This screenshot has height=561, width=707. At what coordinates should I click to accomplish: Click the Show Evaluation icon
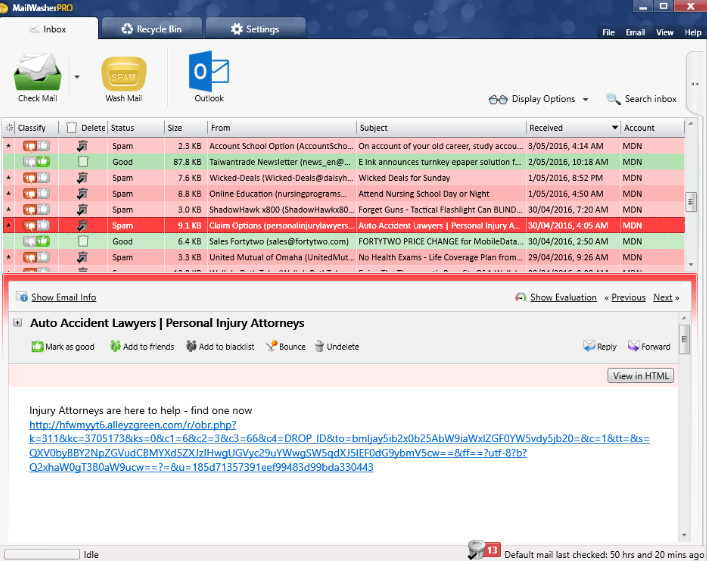(521, 297)
